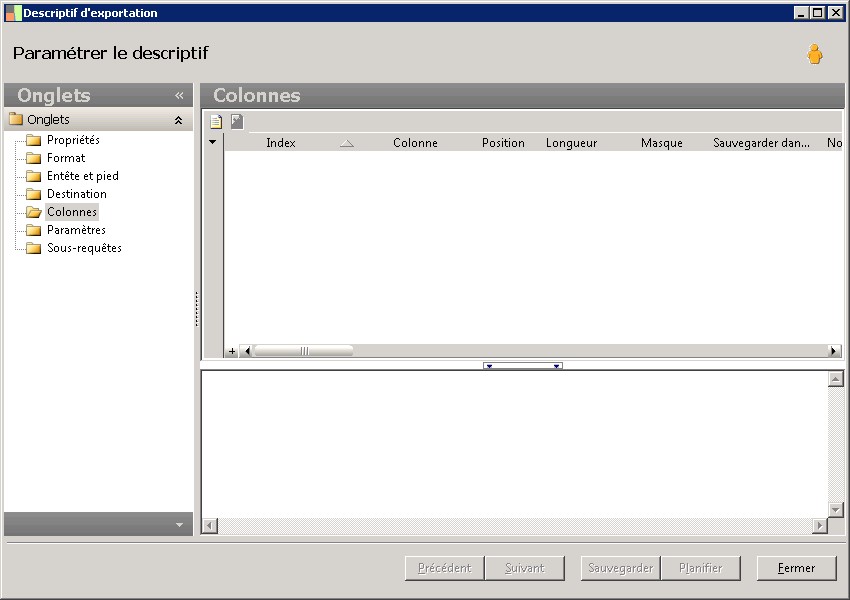
Task: Click the lower pane scroll down arrow
Action: (x=835, y=509)
